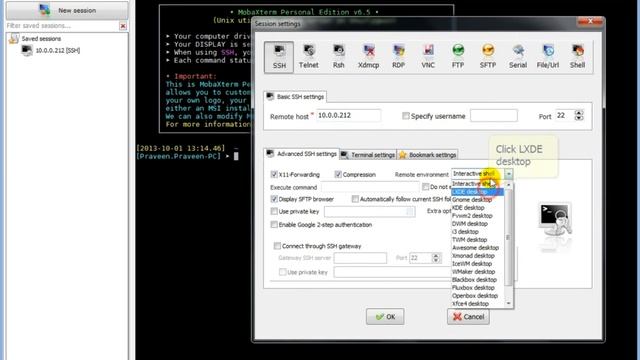The height and width of the screenshot is (360, 640).
Task: Confirm with the OK button
Action: coord(385,317)
